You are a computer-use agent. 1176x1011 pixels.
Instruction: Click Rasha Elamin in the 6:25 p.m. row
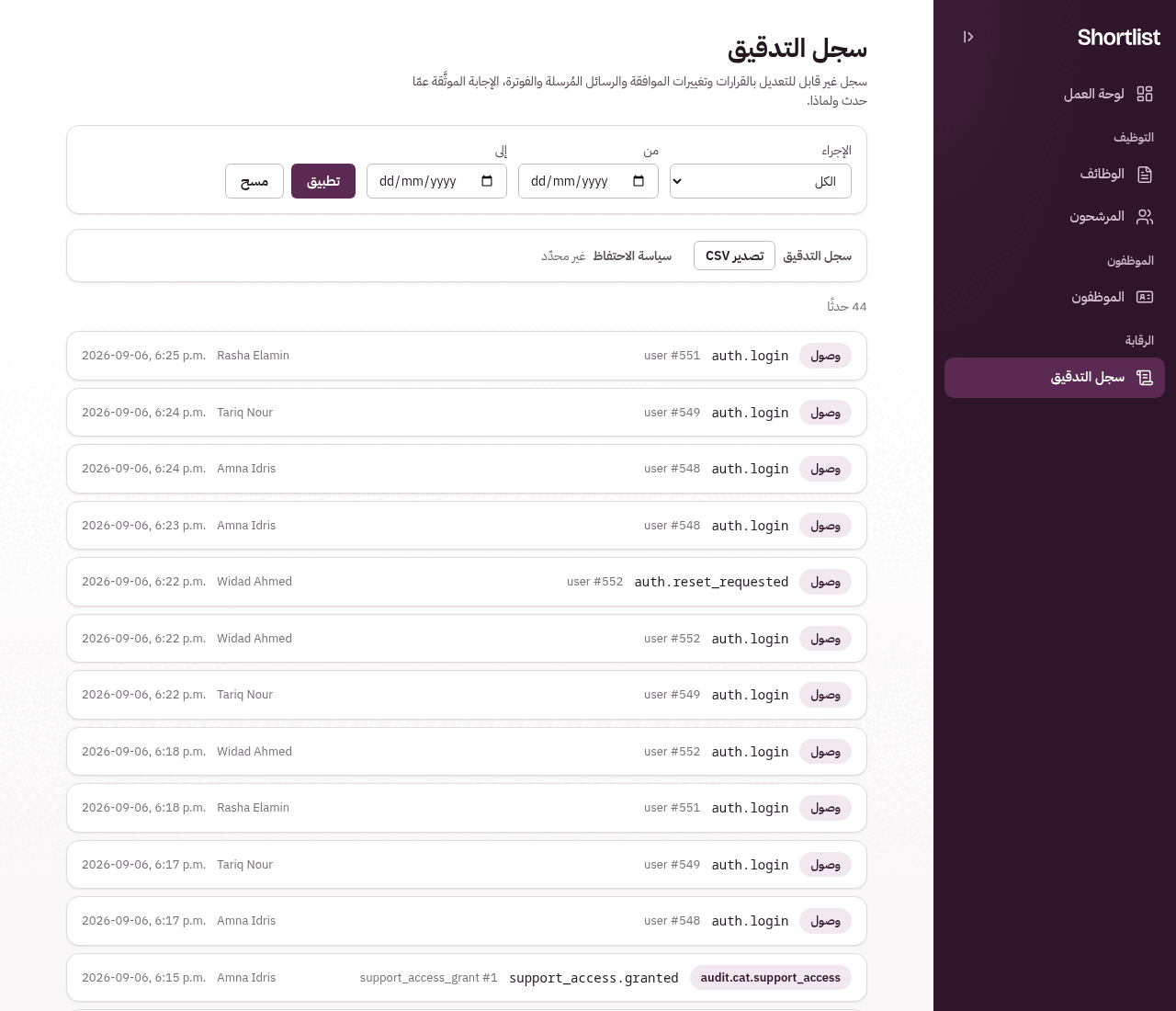253,356
